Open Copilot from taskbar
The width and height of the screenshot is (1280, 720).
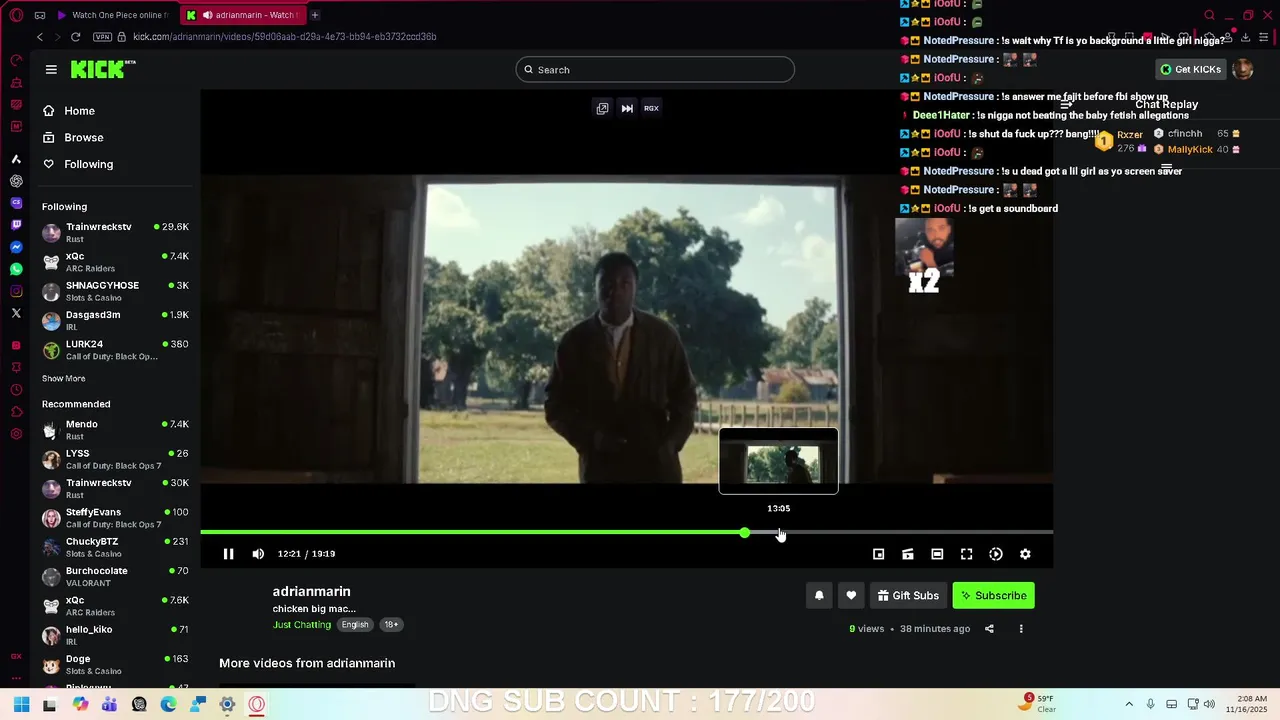[80, 704]
